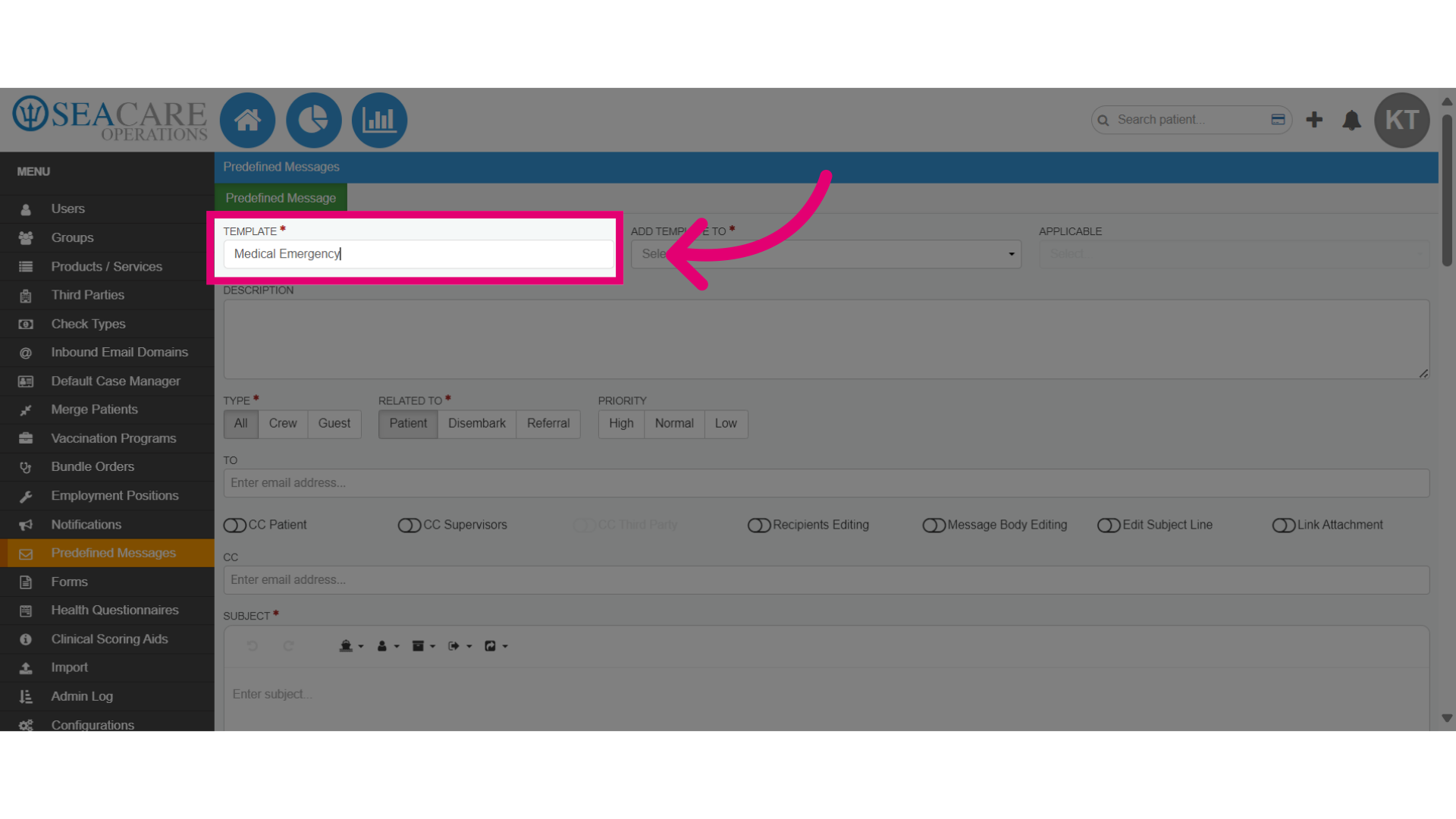The height and width of the screenshot is (819, 1456).
Task: Open Products / Services menu item
Action: coord(107,267)
